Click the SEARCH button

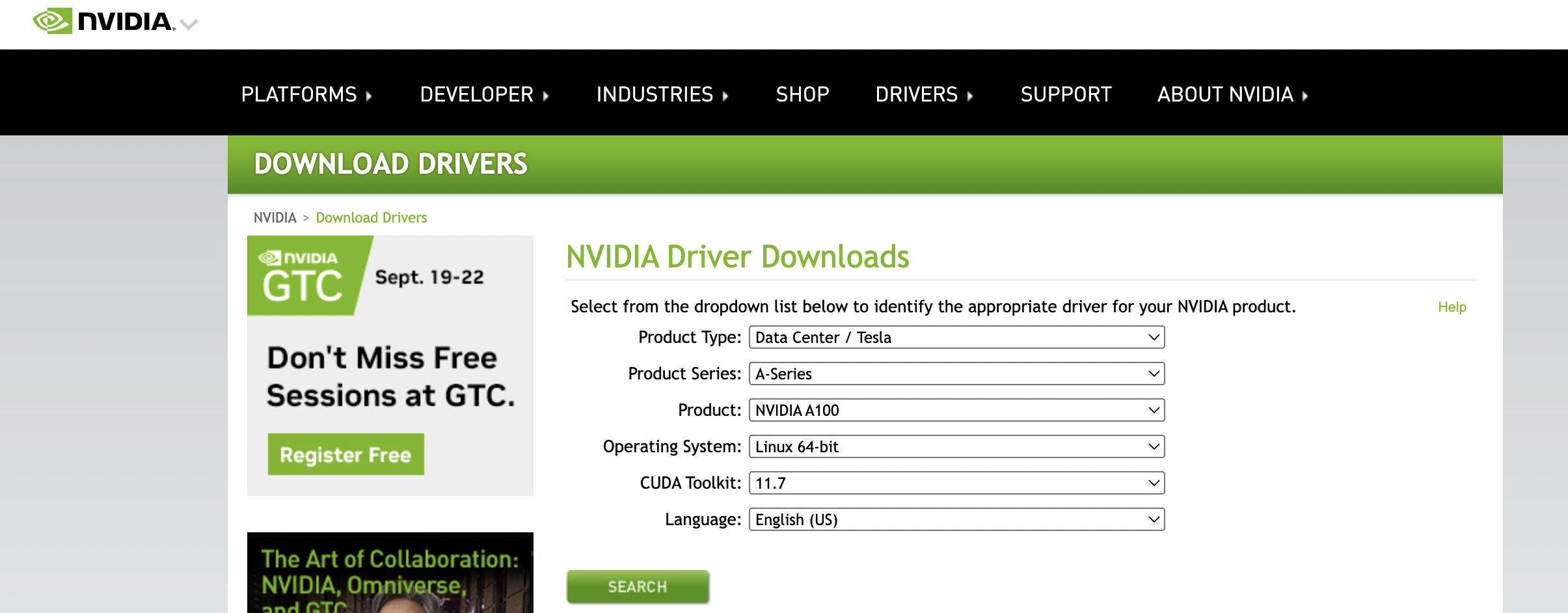(x=637, y=586)
